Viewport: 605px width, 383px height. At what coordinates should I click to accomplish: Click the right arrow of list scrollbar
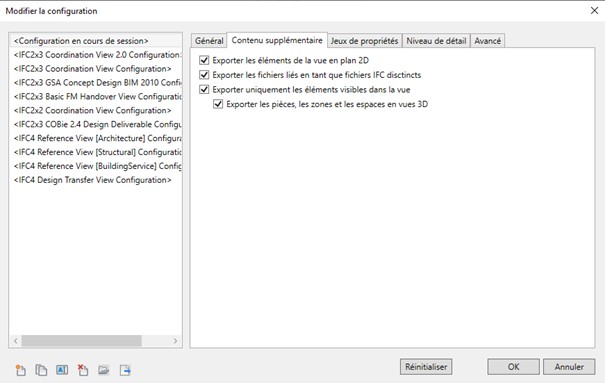[x=176, y=341]
